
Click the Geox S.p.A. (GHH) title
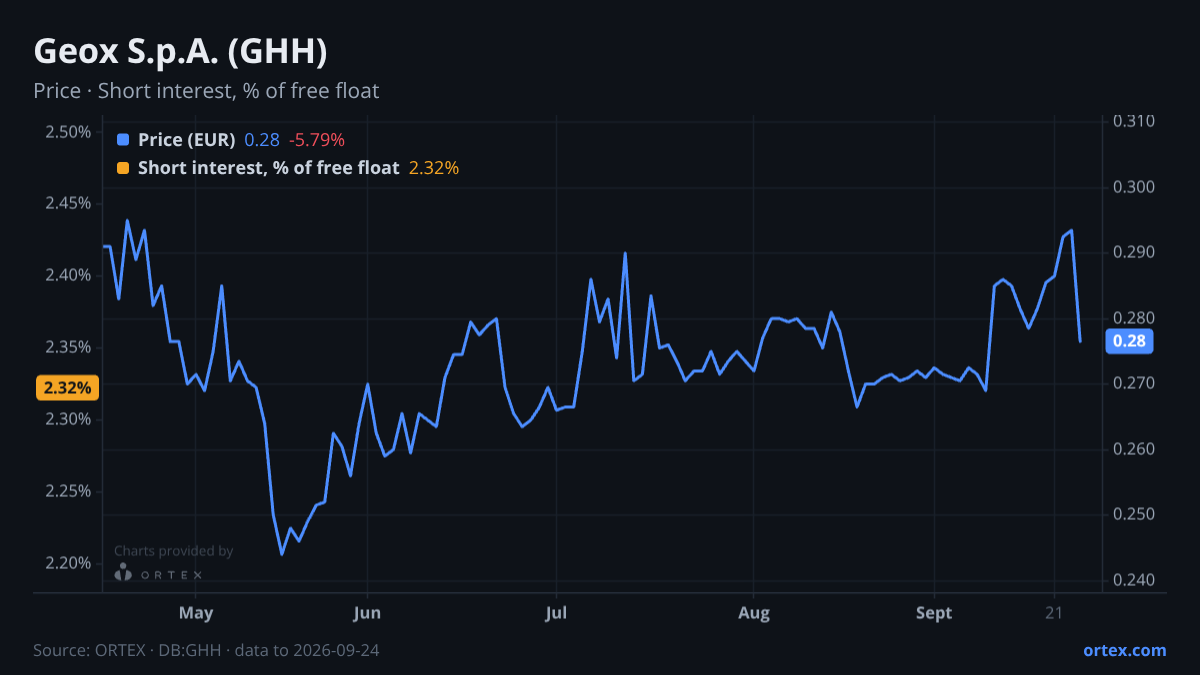pyautogui.click(x=181, y=51)
